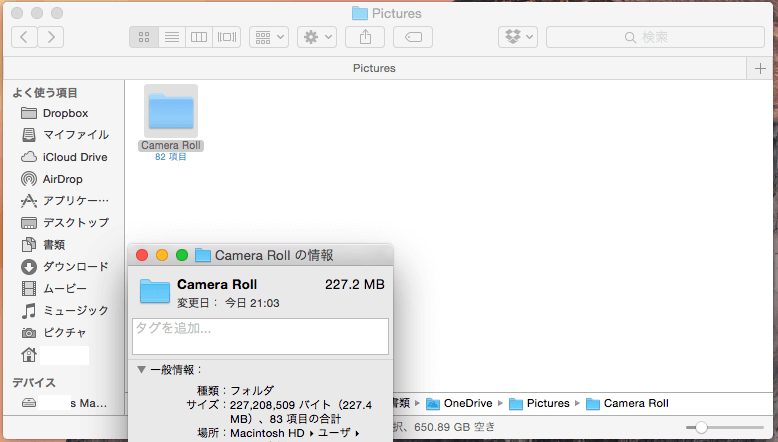Image resolution: width=778 pixels, height=442 pixels.
Task: Open the item arrangement dropdown
Action: tap(269, 37)
